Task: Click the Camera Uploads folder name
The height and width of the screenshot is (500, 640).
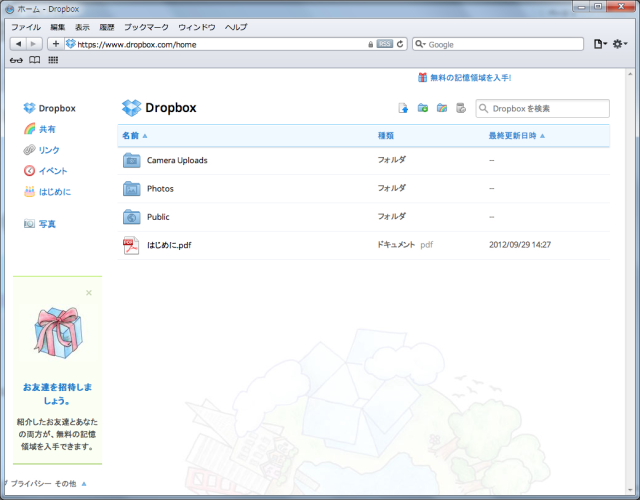Action: (x=177, y=160)
